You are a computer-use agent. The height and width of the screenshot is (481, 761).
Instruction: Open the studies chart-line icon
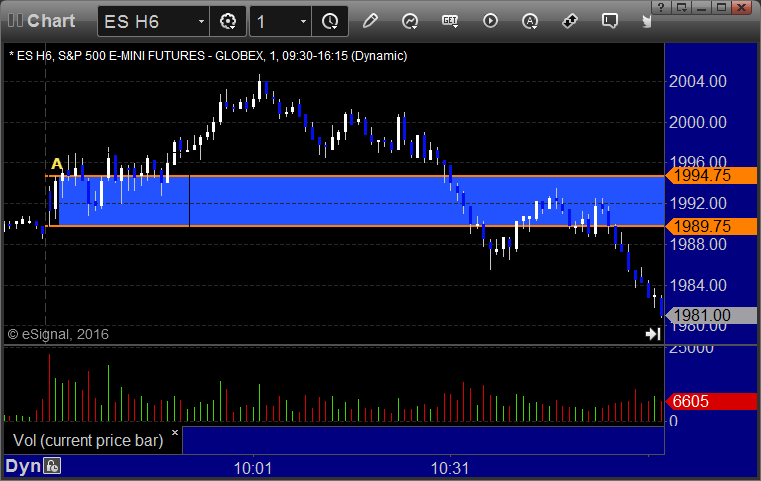tap(410, 21)
